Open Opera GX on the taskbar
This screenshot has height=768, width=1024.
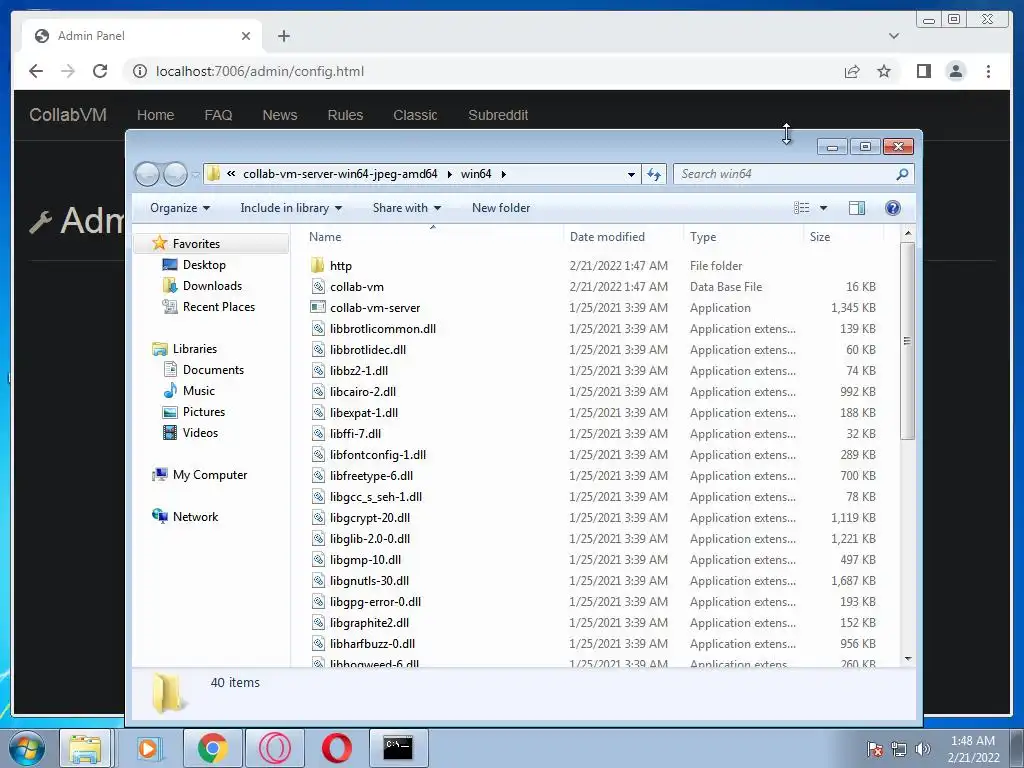[x=274, y=748]
